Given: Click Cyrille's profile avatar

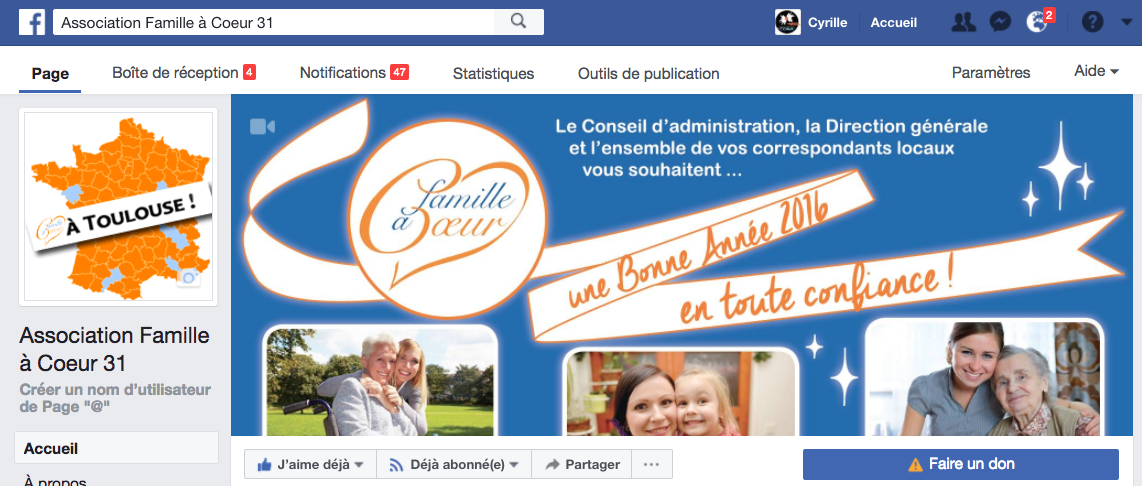Looking at the screenshot, I should (x=787, y=23).
